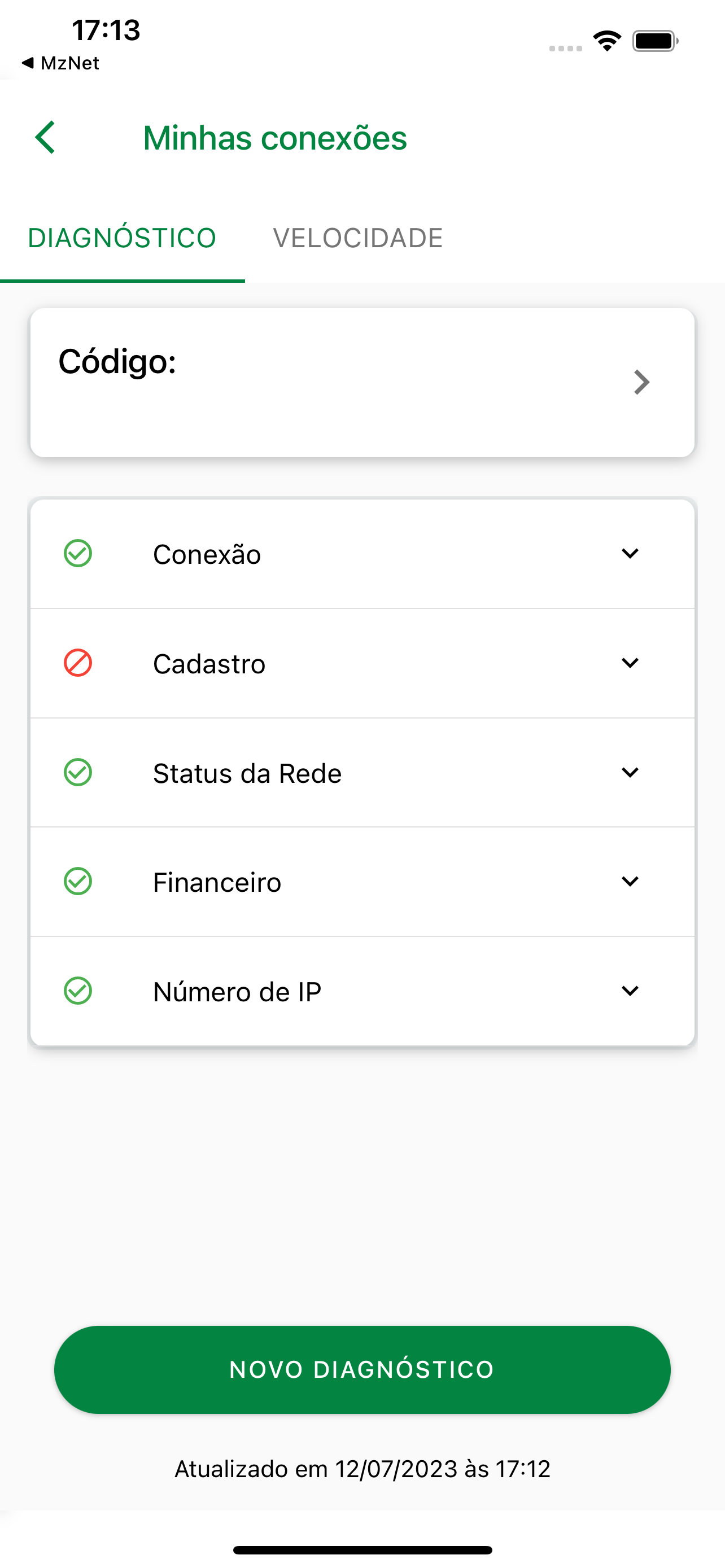
Task: Click the checkmark icon beside Status da Rede
Action: [x=78, y=773]
